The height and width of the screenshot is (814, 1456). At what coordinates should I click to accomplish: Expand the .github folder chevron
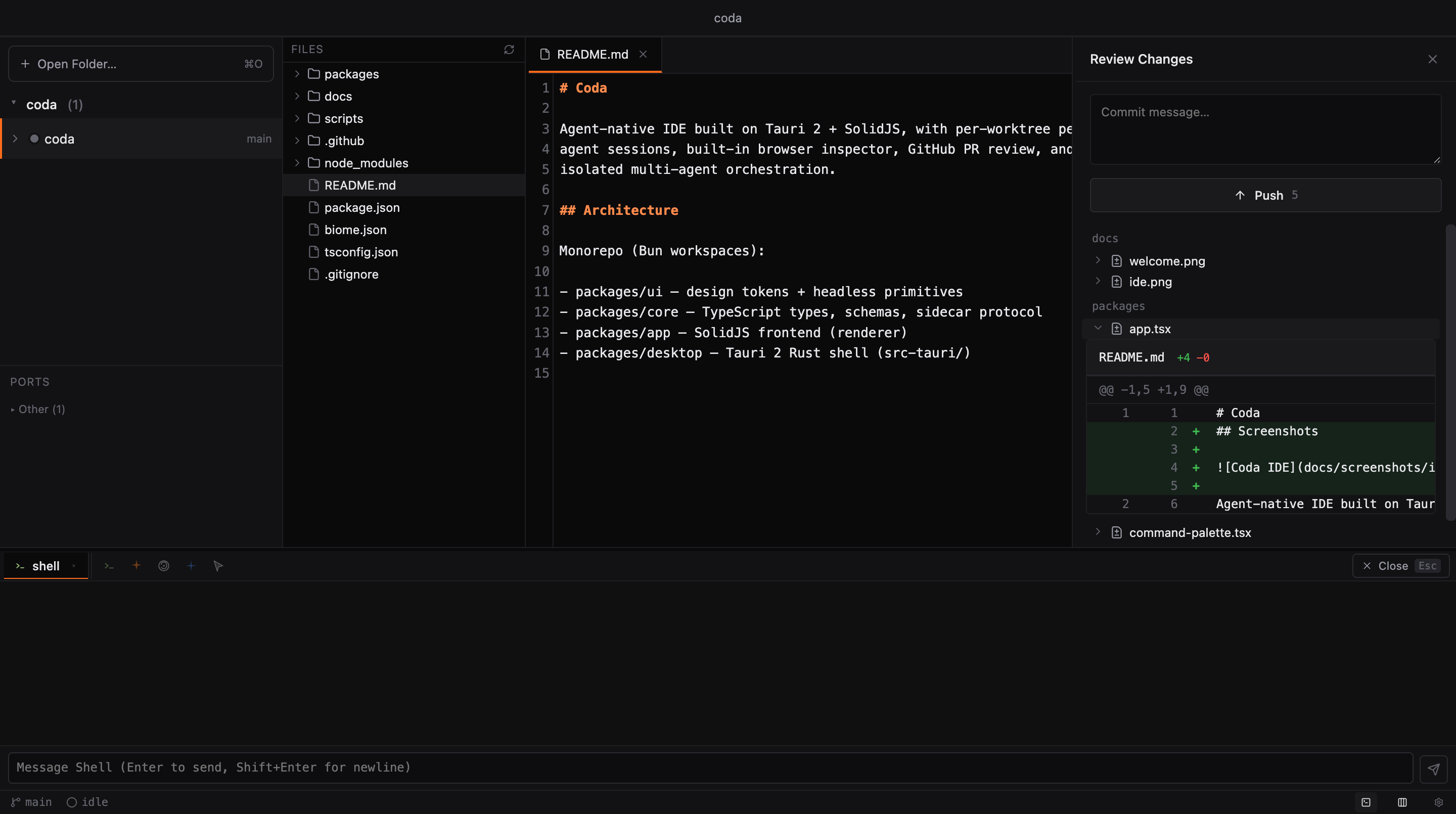point(297,140)
